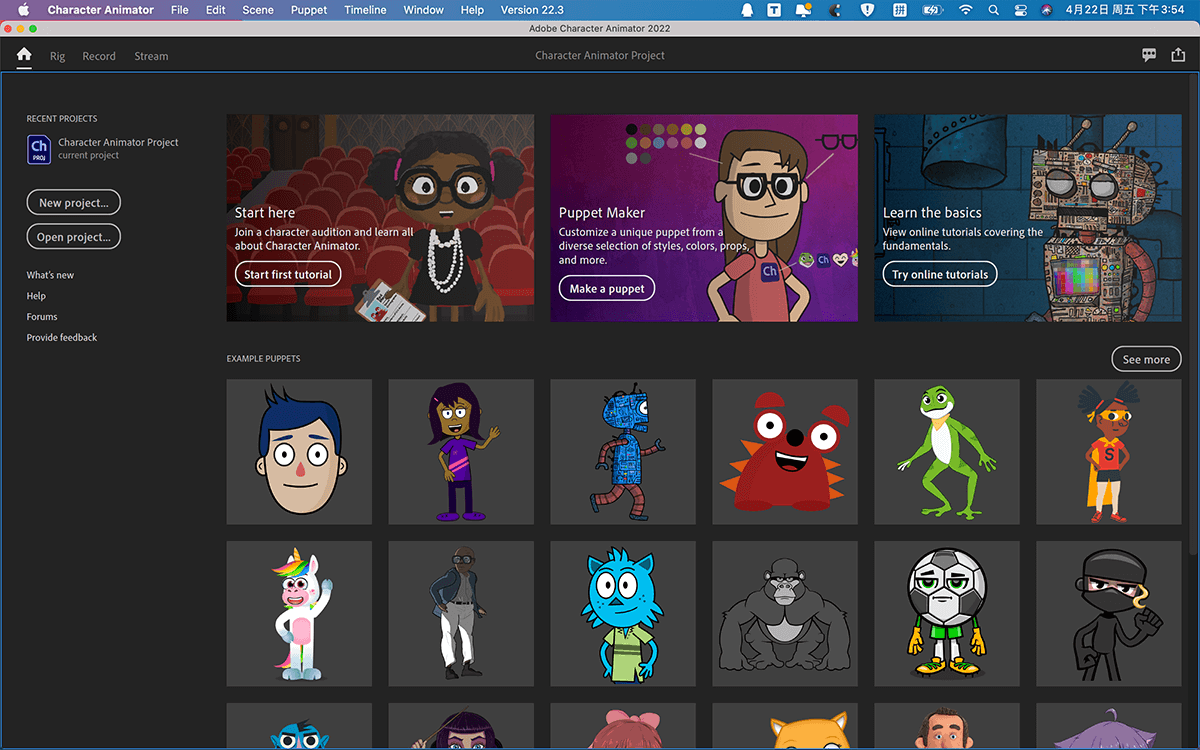The height and width of the screenshot is (750, 1200).
Task: Click the Wi-Fi icon in menu bar
Action: [964, 10]
